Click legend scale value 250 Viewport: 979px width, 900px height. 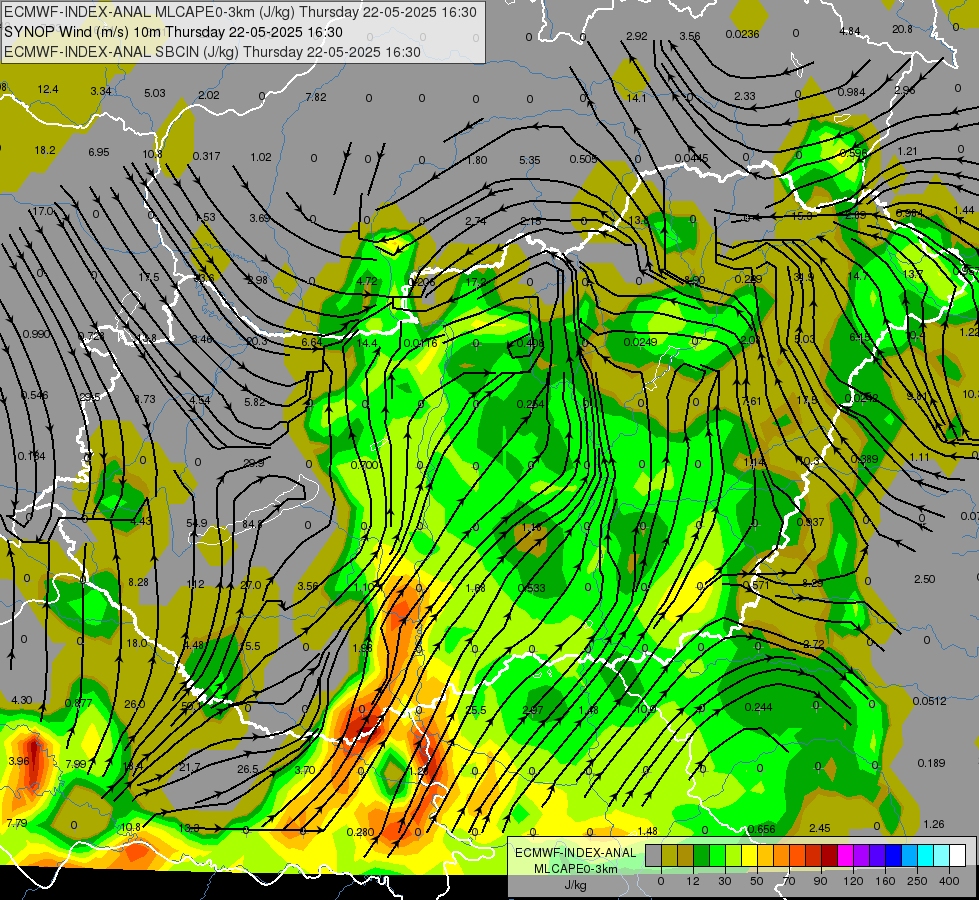click(917, 881)
